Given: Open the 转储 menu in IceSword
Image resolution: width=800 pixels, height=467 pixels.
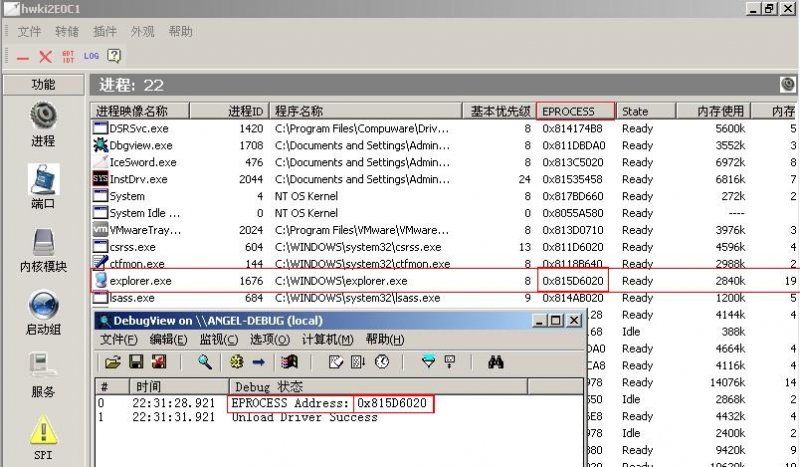Looking at the screenshot, I should pos(67,32).
